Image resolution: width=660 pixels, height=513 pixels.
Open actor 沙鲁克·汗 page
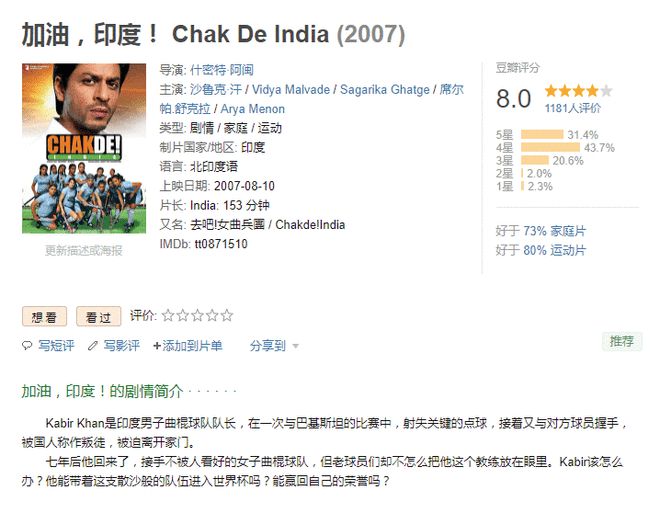pyautogui.click(x=216, y=89)
